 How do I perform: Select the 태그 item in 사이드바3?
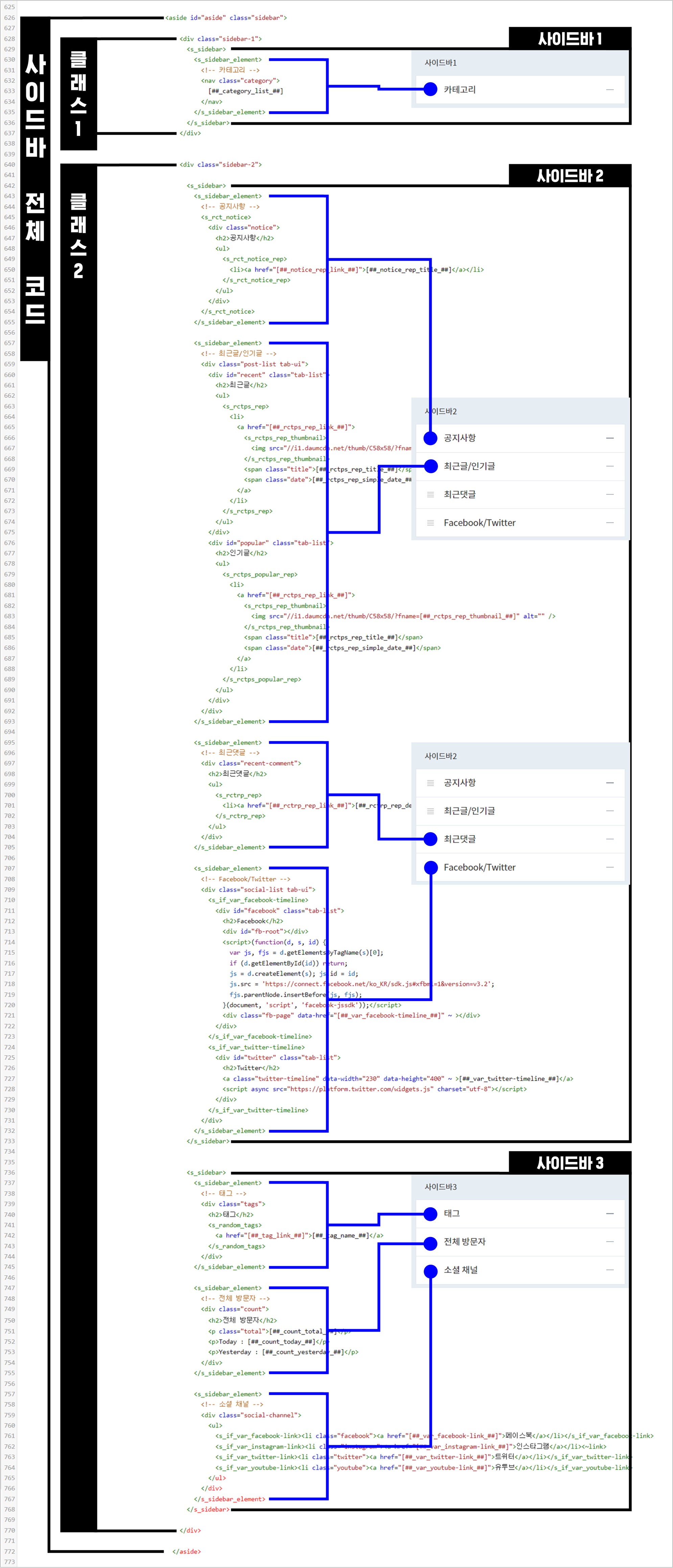[x=520, y=1214]
